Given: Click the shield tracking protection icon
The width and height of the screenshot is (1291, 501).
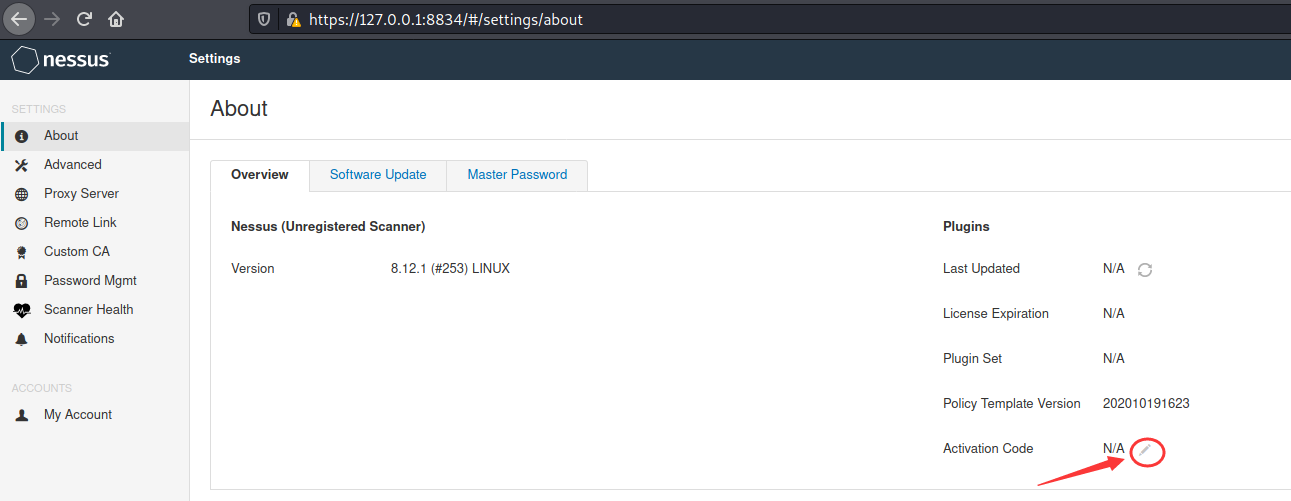Looking at the screenshot, I should click(264, 19).
